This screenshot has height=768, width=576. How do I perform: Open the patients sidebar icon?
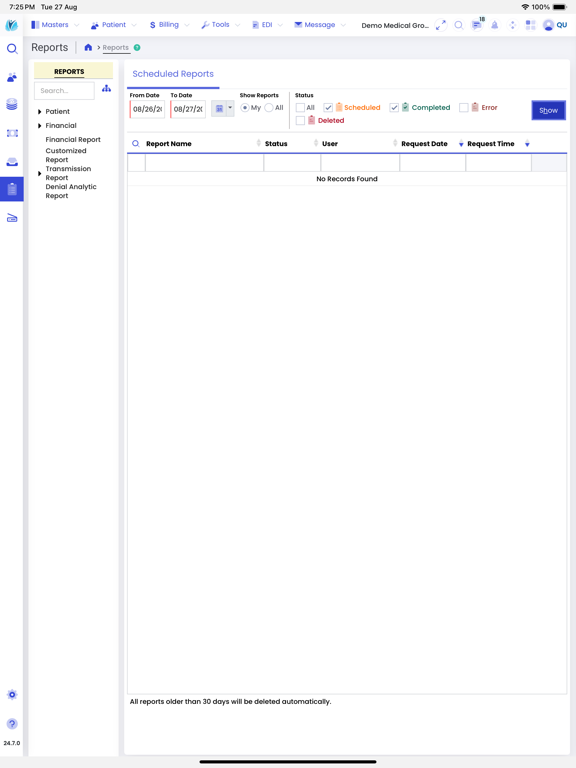point(12,77)
